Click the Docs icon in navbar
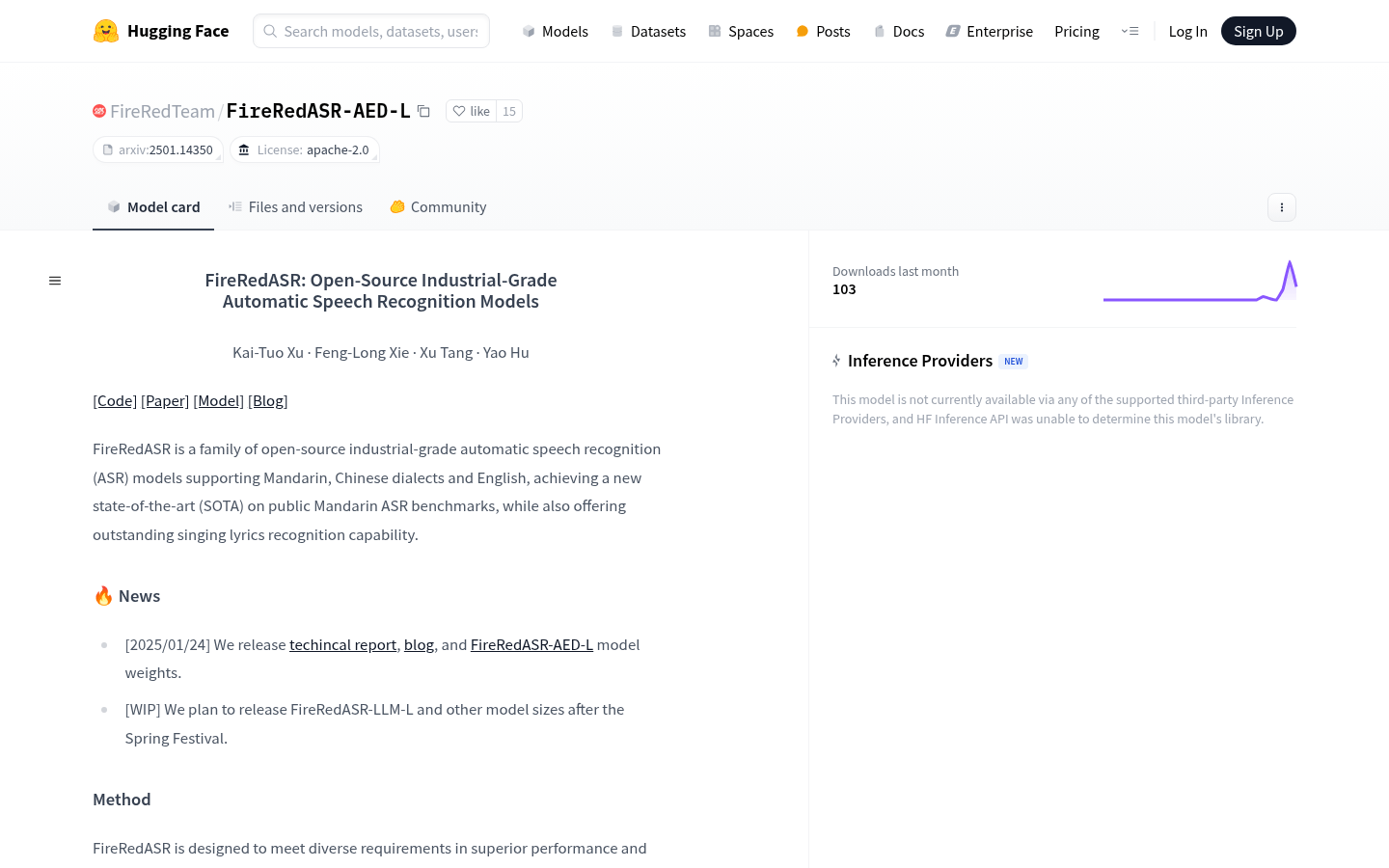This screenshot has height=868, width=1389. 880,31
